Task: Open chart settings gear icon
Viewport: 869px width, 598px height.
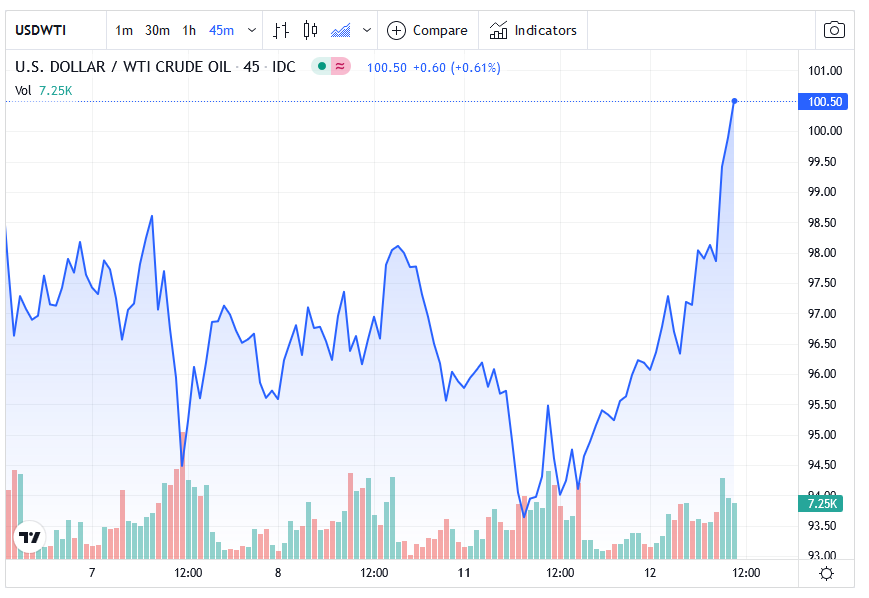Action: pos(826,574)
